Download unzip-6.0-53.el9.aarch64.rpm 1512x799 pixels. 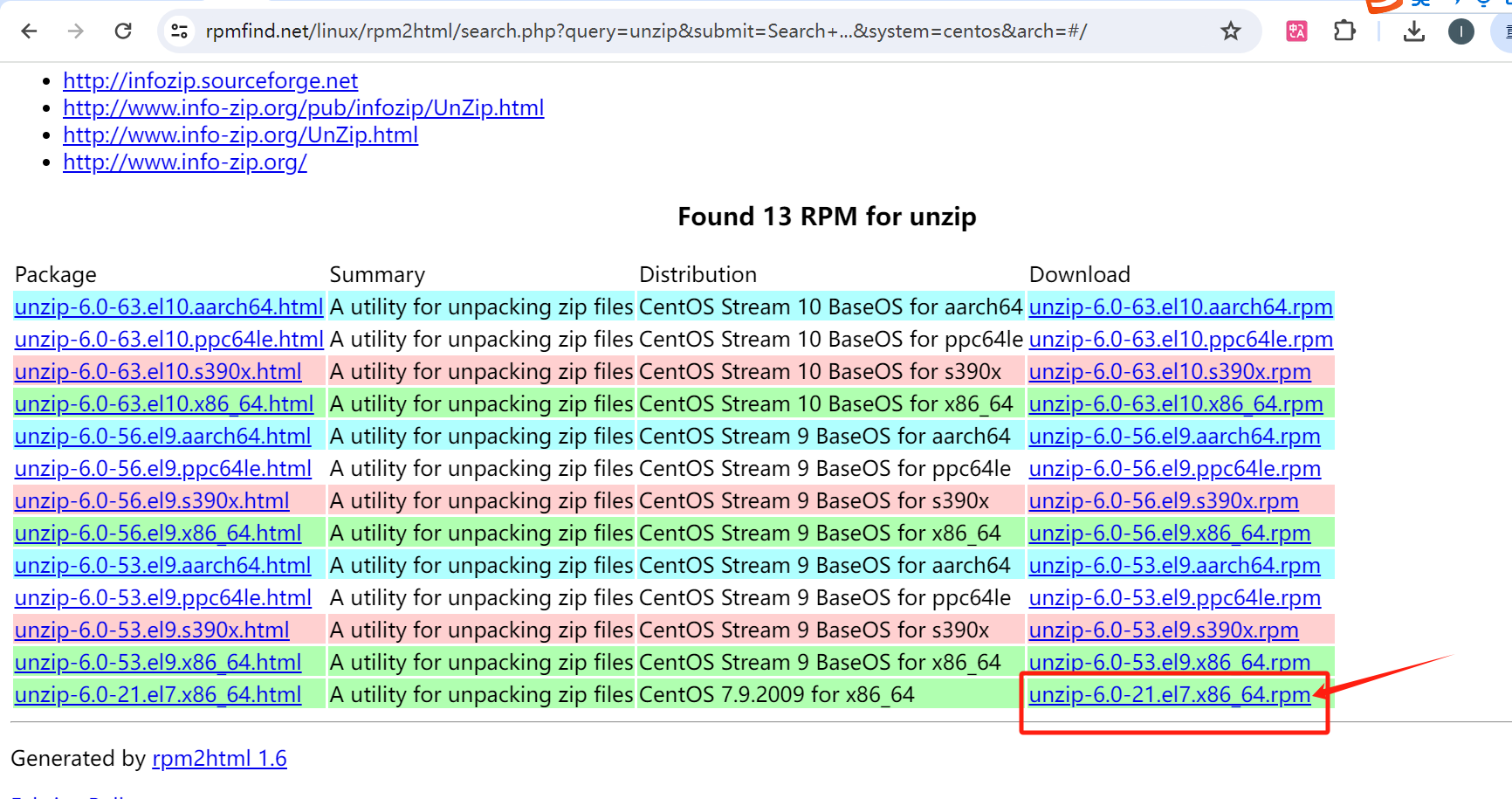point(1175,565)
